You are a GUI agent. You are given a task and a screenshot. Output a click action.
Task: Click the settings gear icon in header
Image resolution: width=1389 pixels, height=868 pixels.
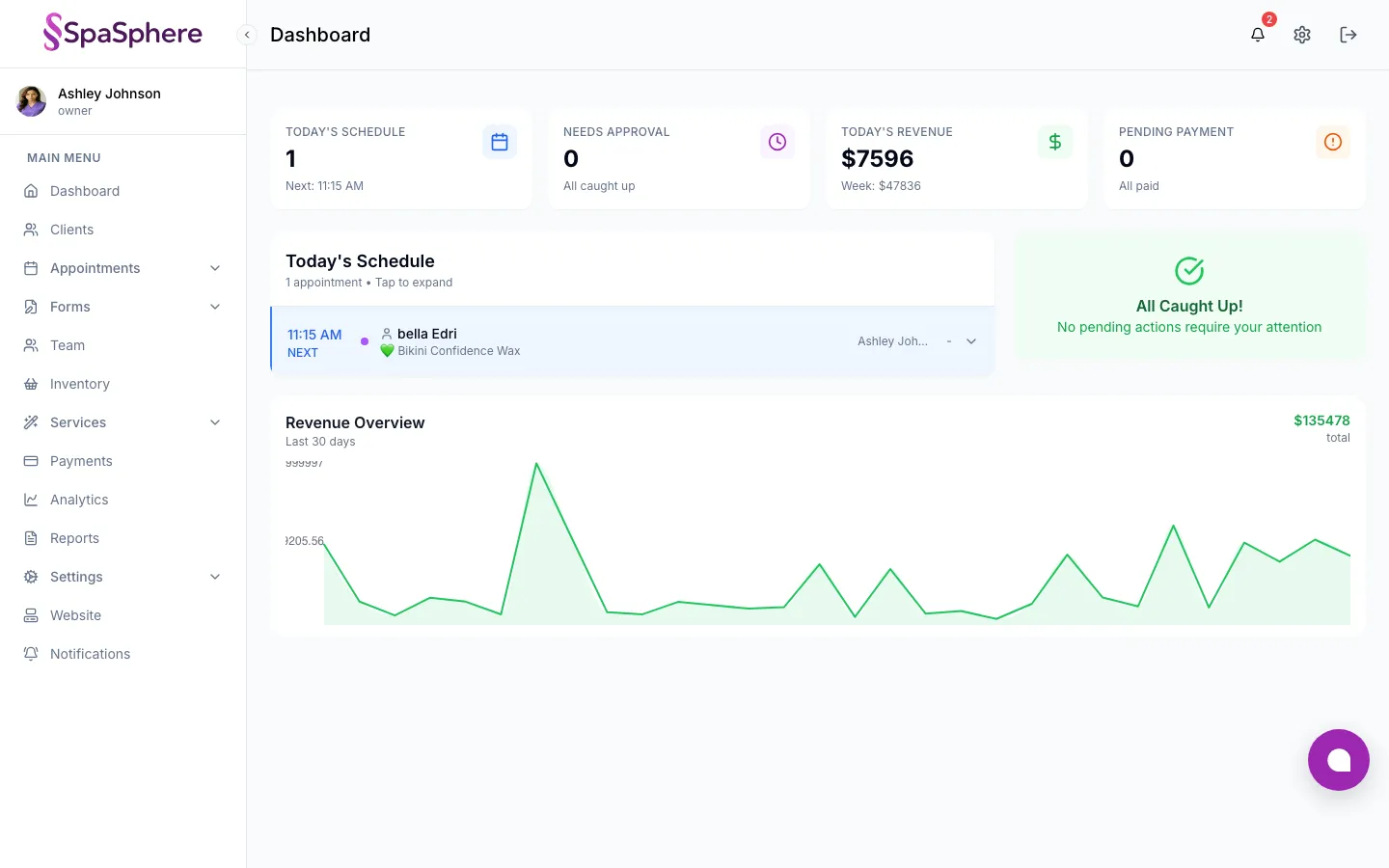[x=1302, y=35]
